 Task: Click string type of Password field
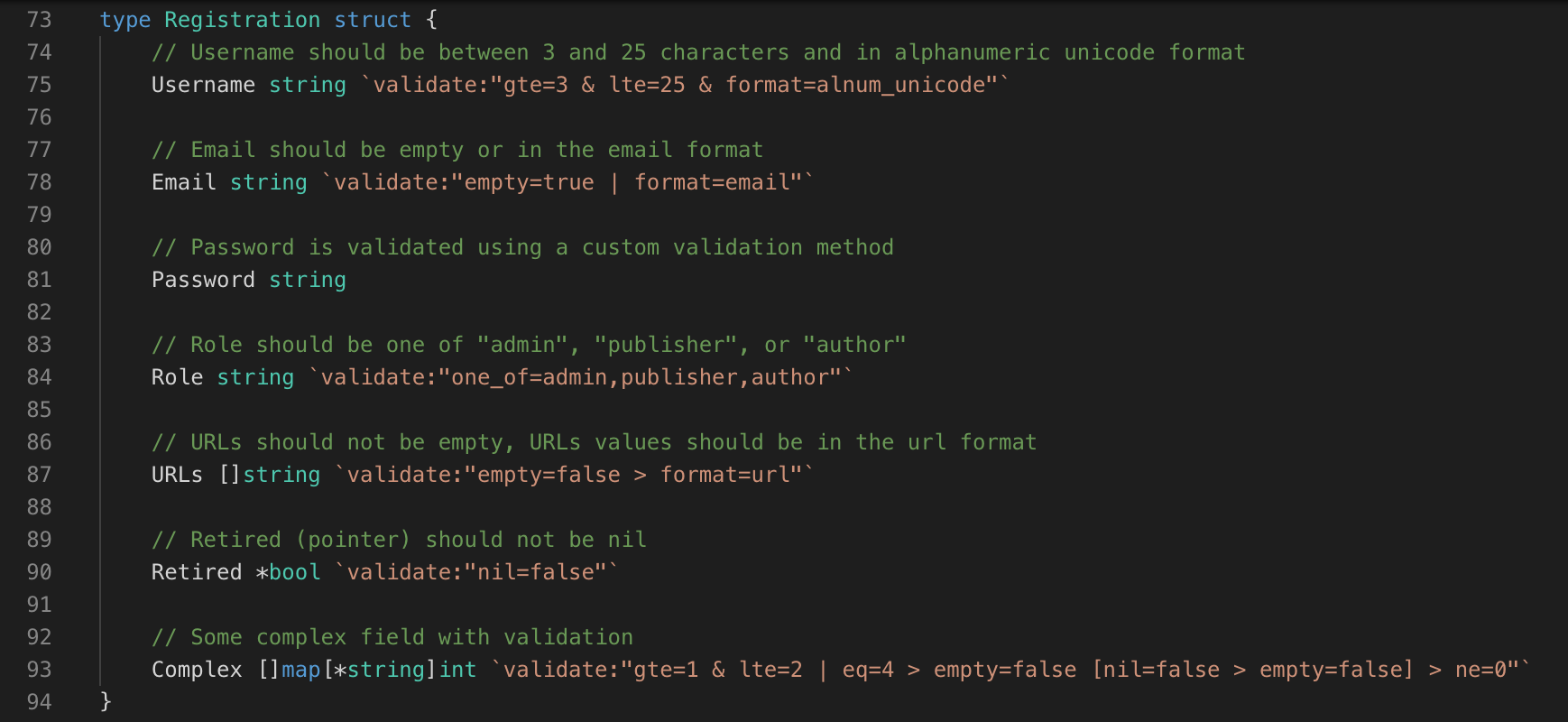[308, 280]
